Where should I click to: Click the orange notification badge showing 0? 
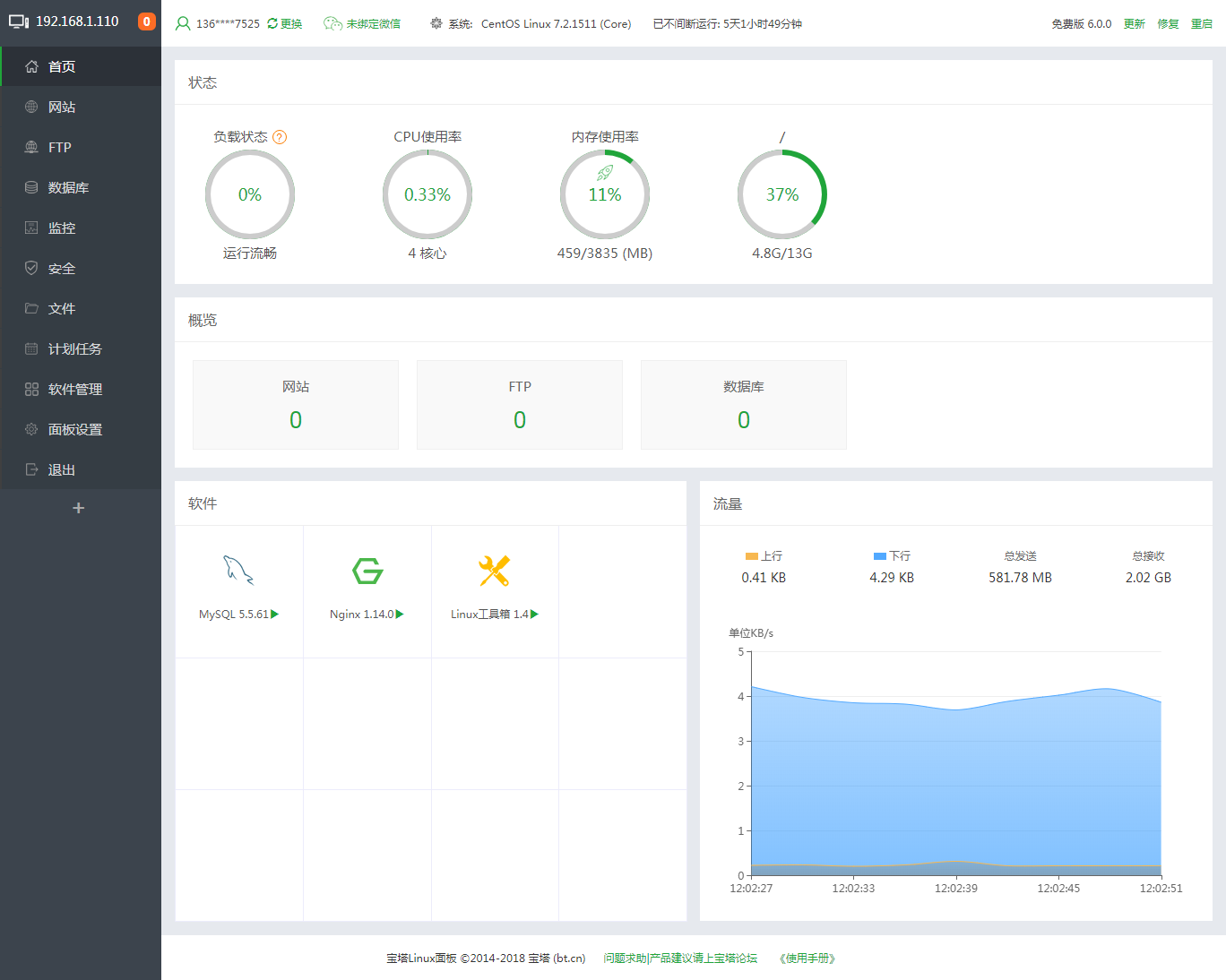pyautogui.click(x=147, y=21)
